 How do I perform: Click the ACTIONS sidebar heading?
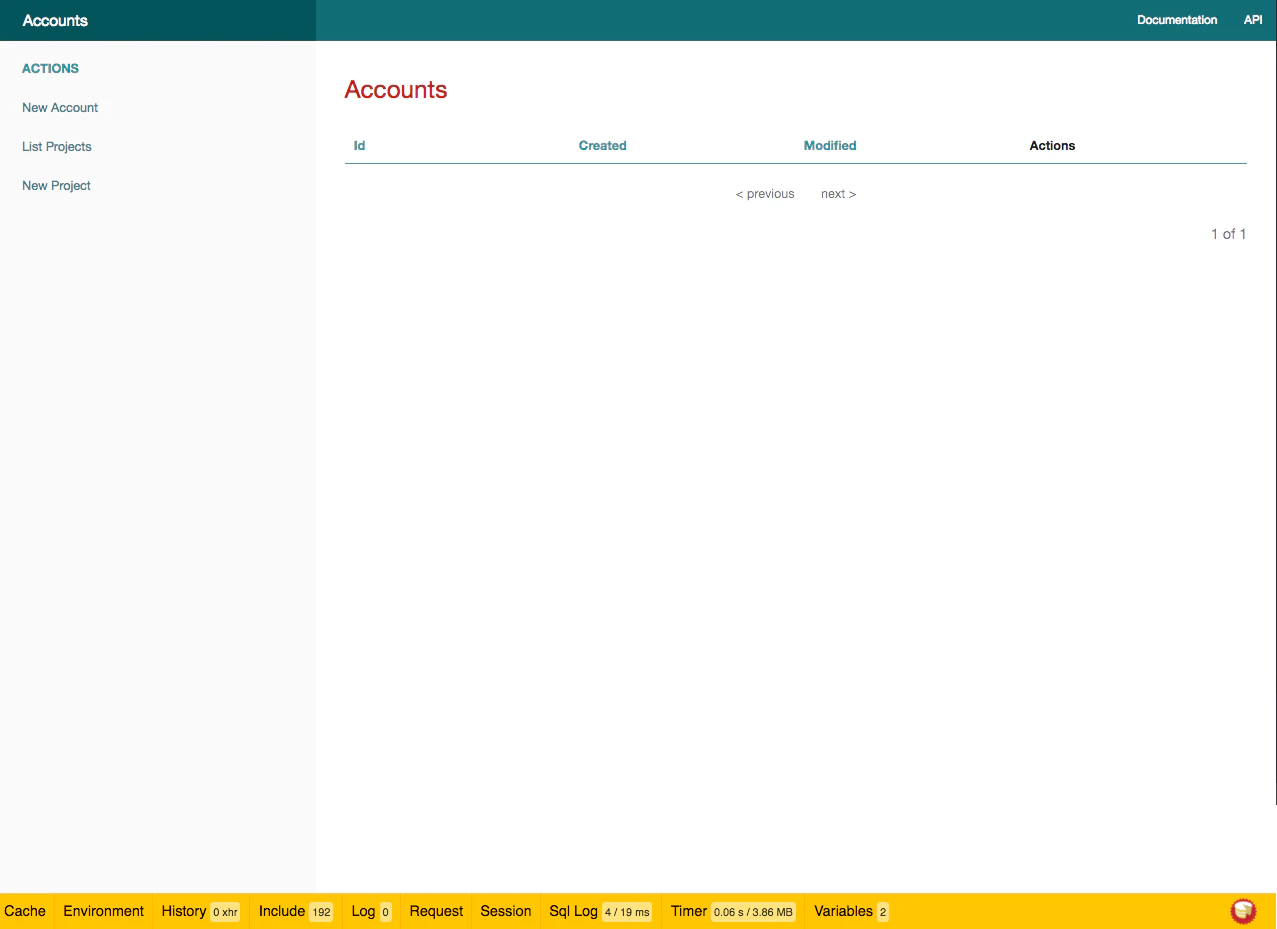(50, 68)
